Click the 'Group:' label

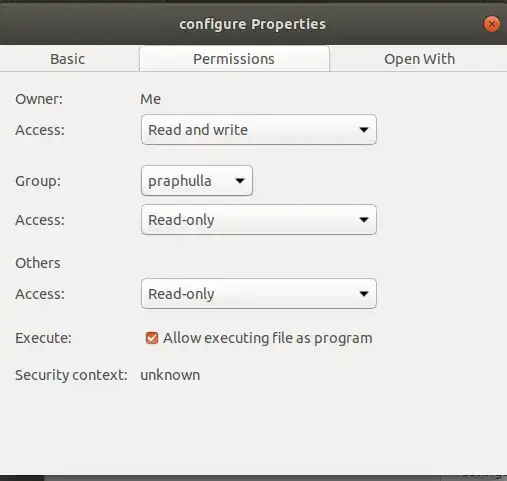click(38, 181)
